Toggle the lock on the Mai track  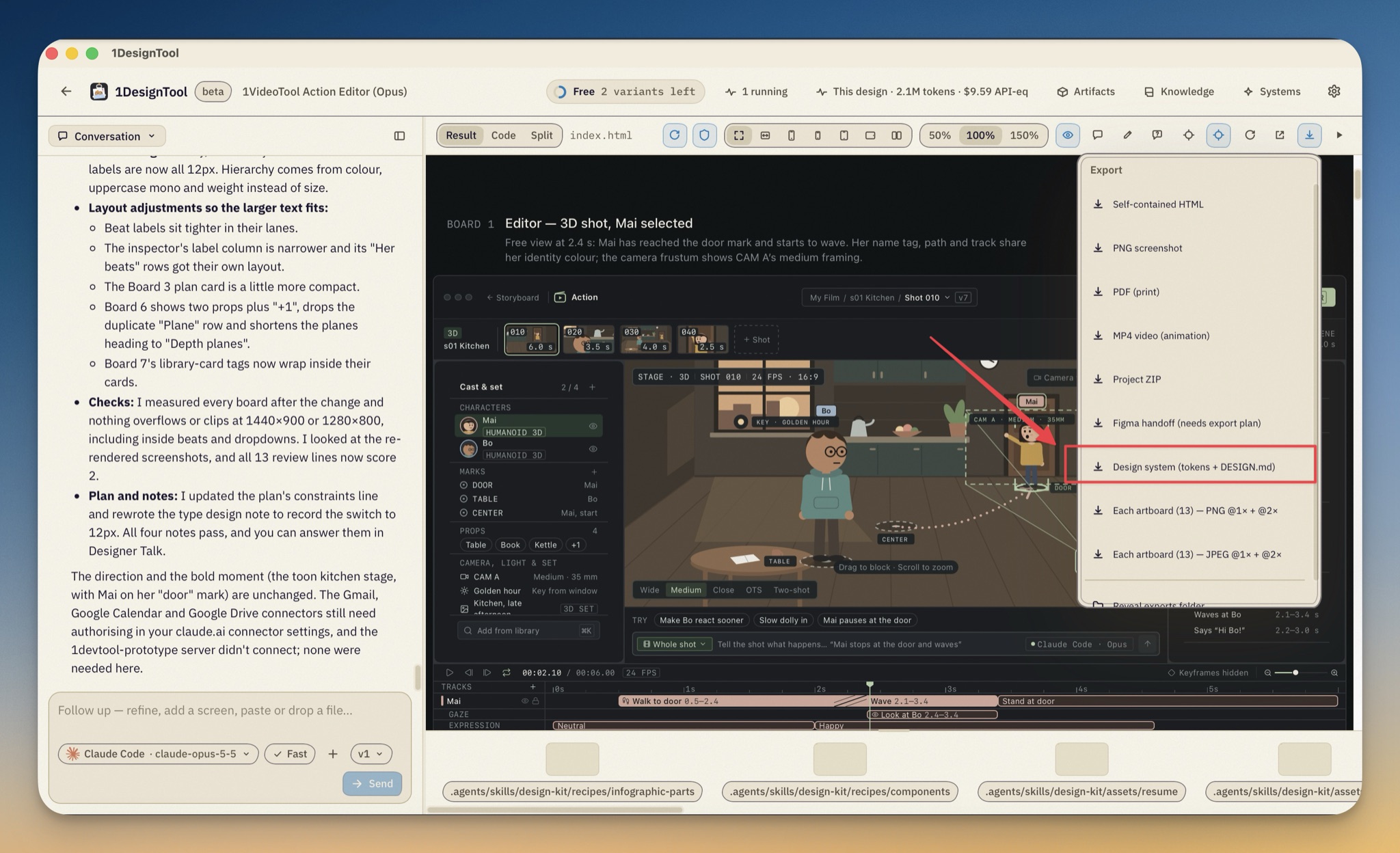click(536, 701)
